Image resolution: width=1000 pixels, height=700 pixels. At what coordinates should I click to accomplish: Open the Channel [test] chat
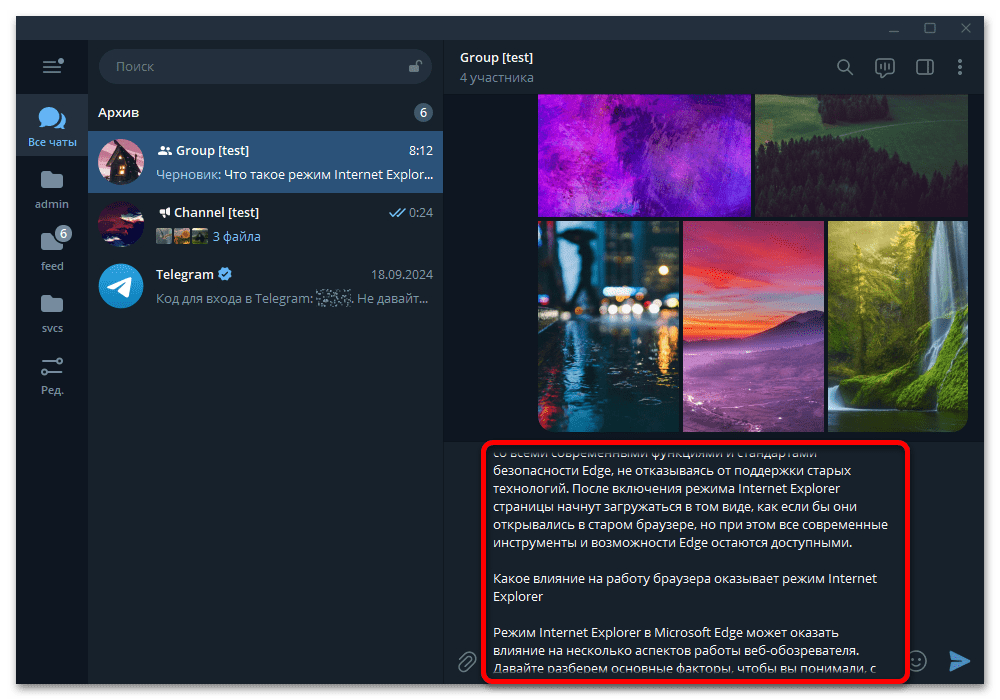(265, 224)
